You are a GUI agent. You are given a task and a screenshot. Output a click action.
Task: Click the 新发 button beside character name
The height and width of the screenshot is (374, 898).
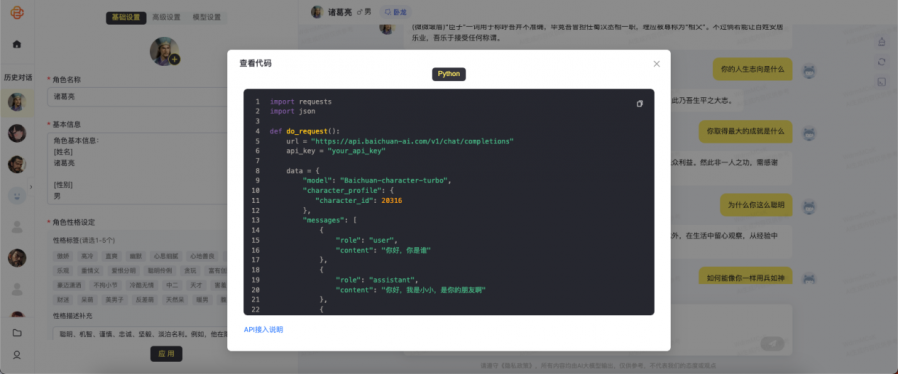point(395,11)
